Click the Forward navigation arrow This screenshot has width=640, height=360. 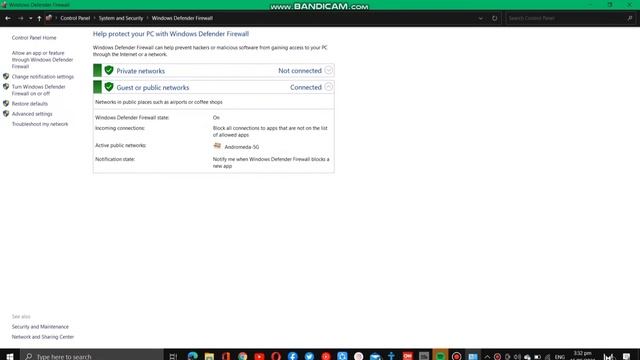[20, 18]
